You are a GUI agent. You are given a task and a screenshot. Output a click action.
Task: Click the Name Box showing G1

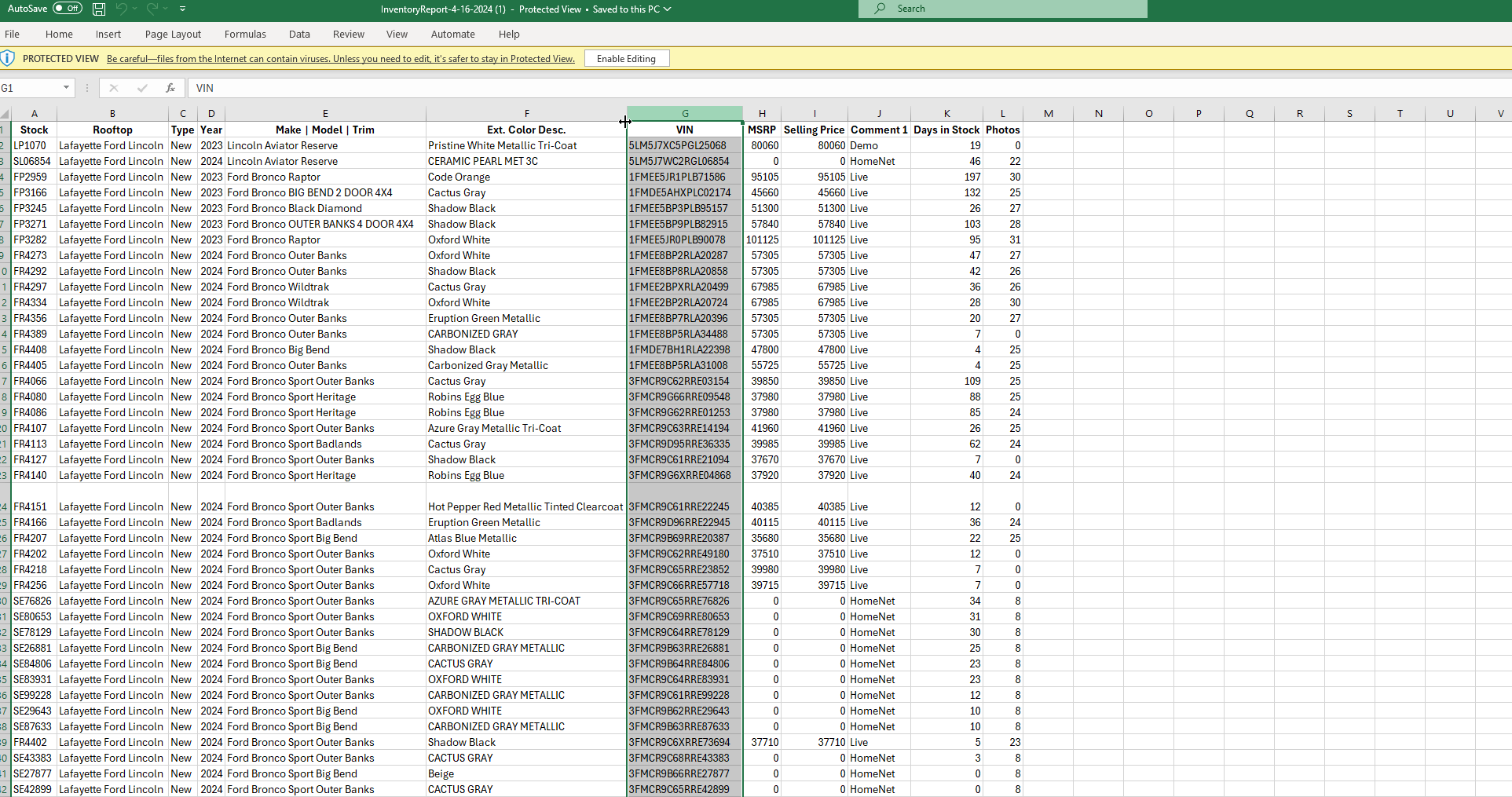29,88
